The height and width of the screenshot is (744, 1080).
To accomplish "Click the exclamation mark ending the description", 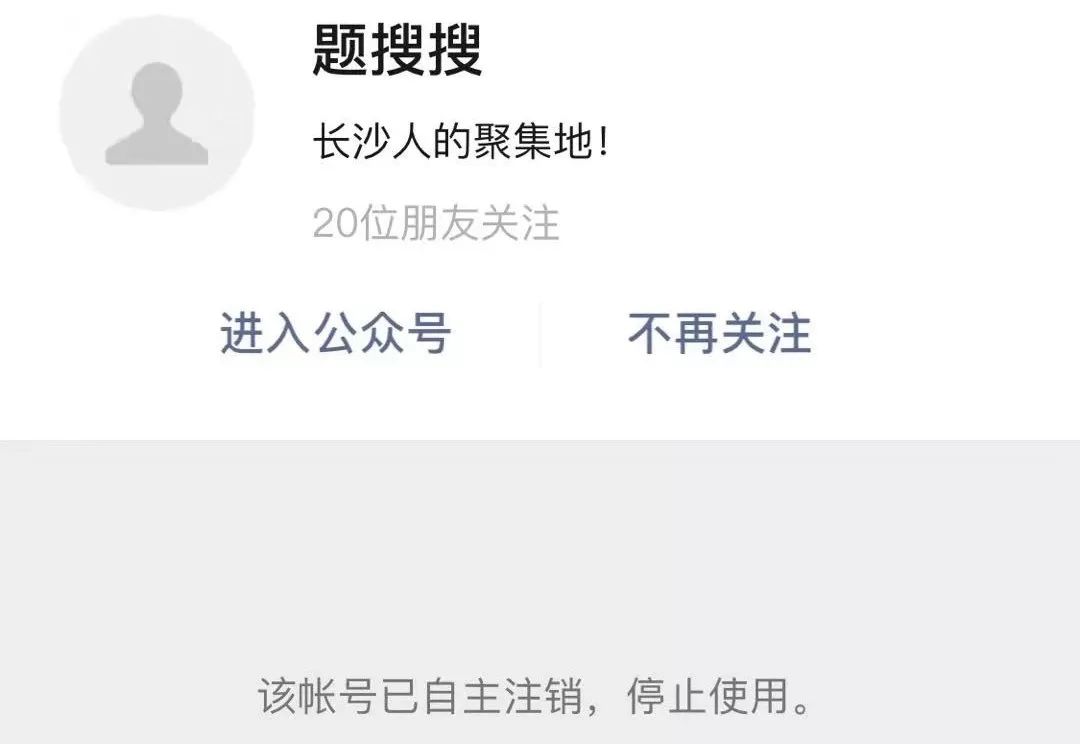I will click(603, 141).
